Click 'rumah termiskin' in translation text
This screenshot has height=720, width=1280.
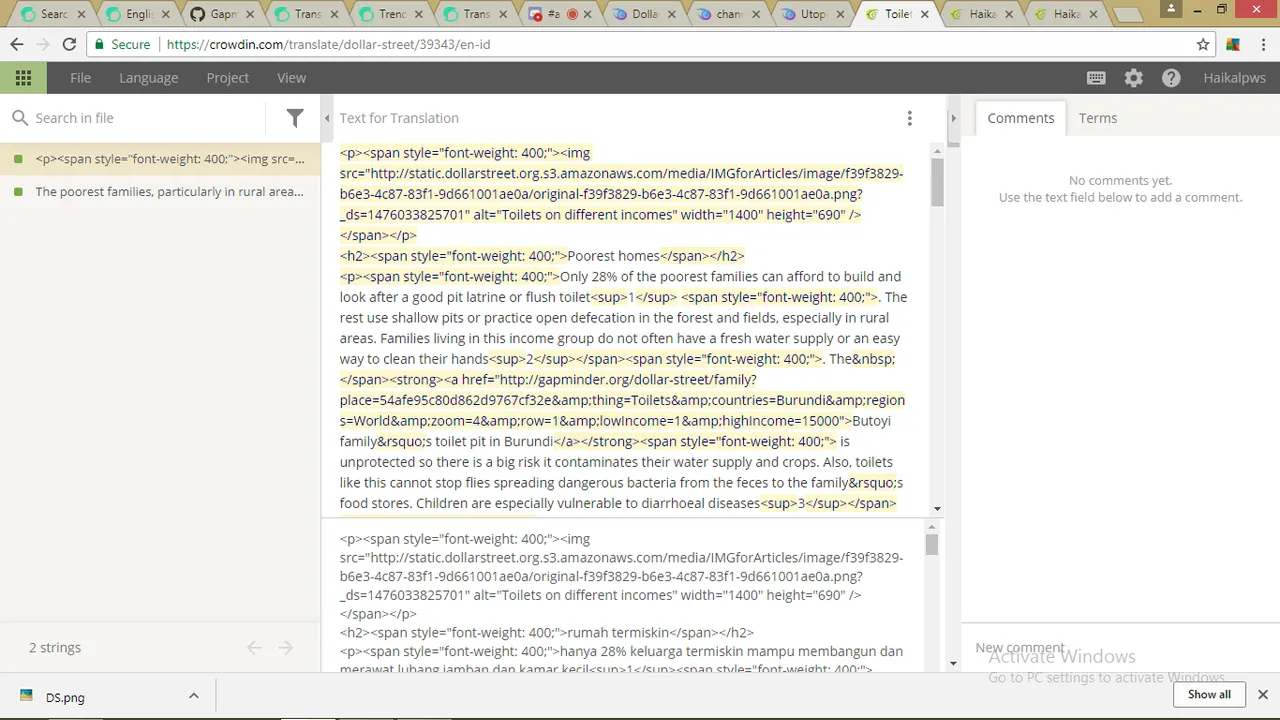click(619, 633)
